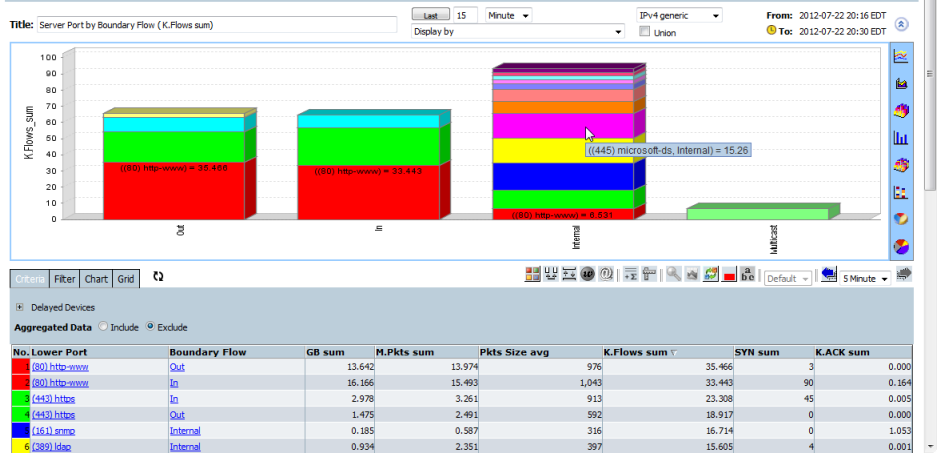Switch to the Filter tab
This screenshot has height=453, width=937.
tap(65, 279)
